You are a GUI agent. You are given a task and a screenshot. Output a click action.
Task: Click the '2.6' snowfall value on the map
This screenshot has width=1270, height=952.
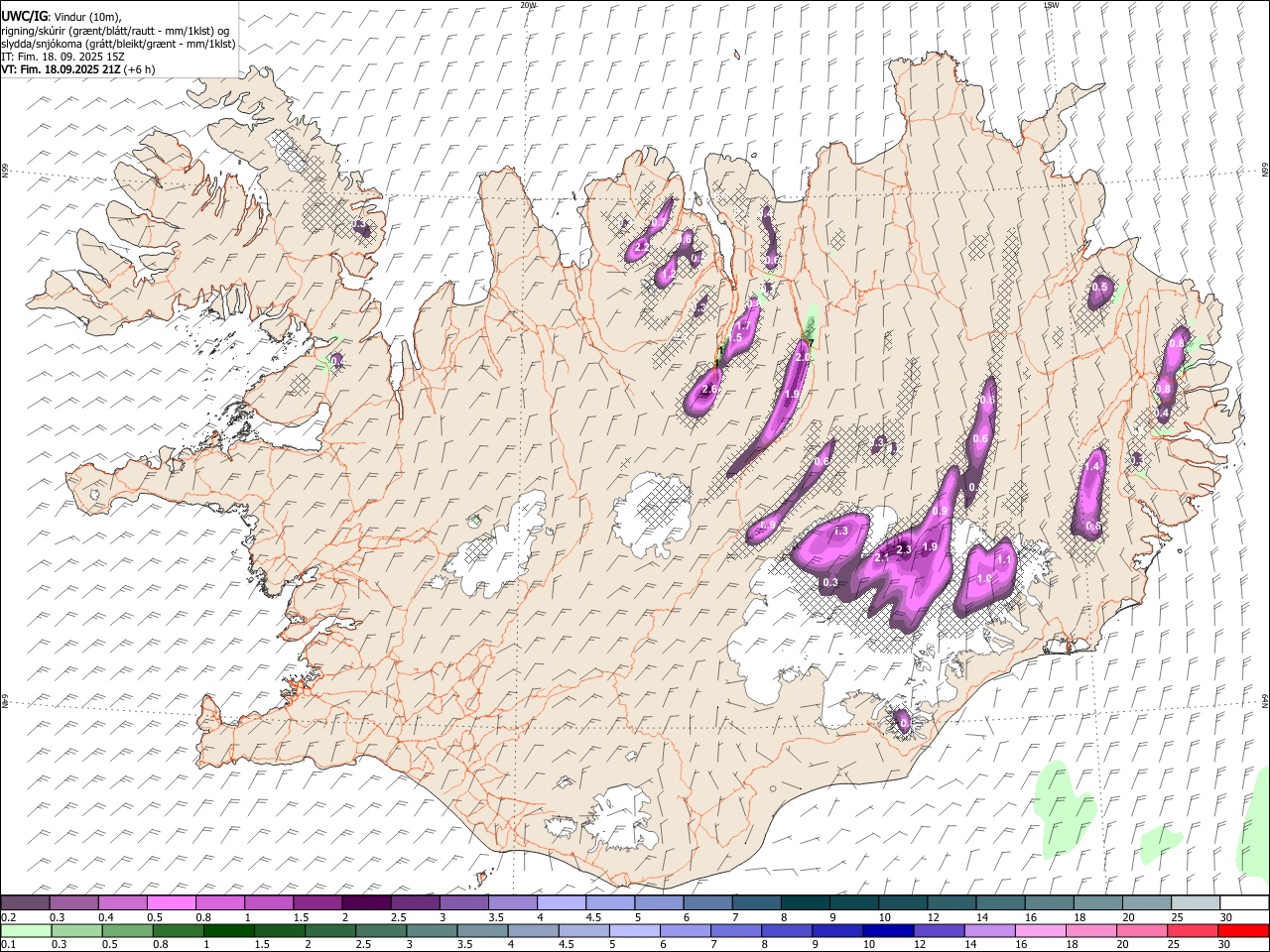[x=708, y=390]
